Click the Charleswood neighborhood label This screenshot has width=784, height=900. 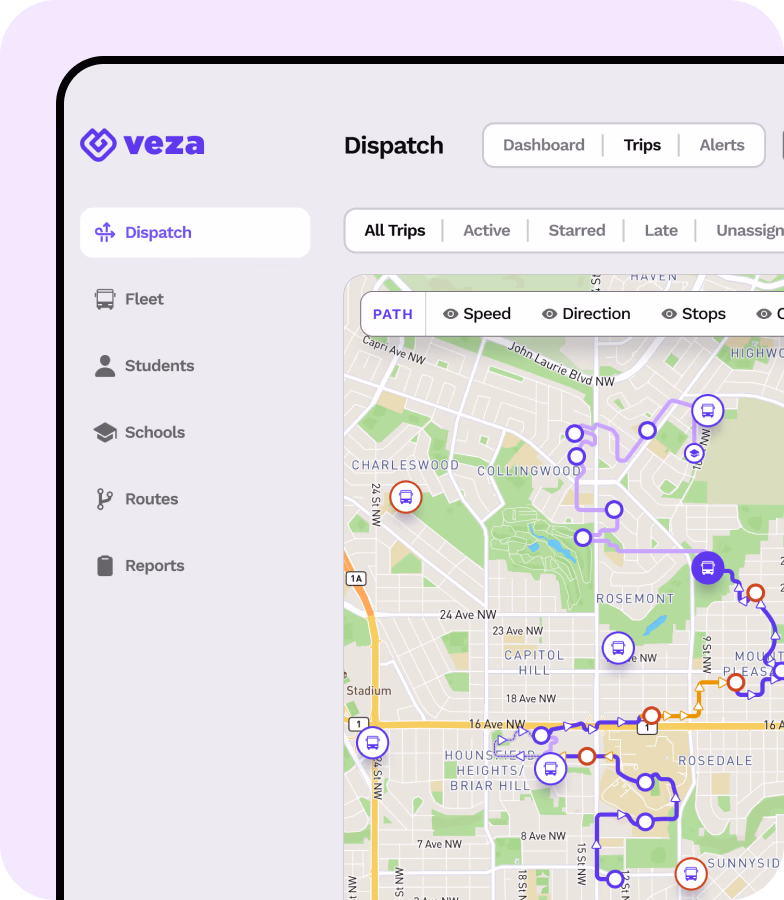405,465
